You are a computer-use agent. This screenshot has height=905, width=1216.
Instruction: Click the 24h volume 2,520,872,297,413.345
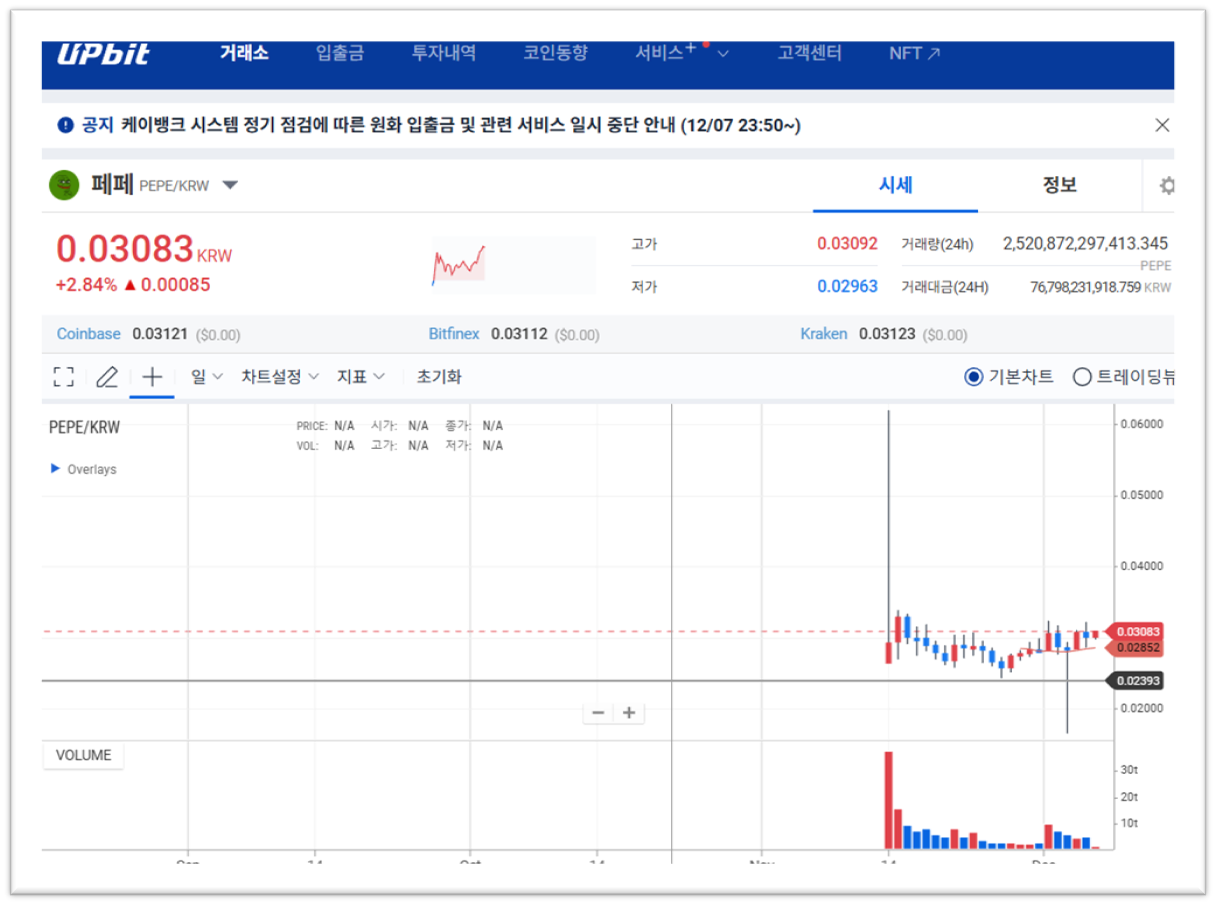tap(1085, 243)
